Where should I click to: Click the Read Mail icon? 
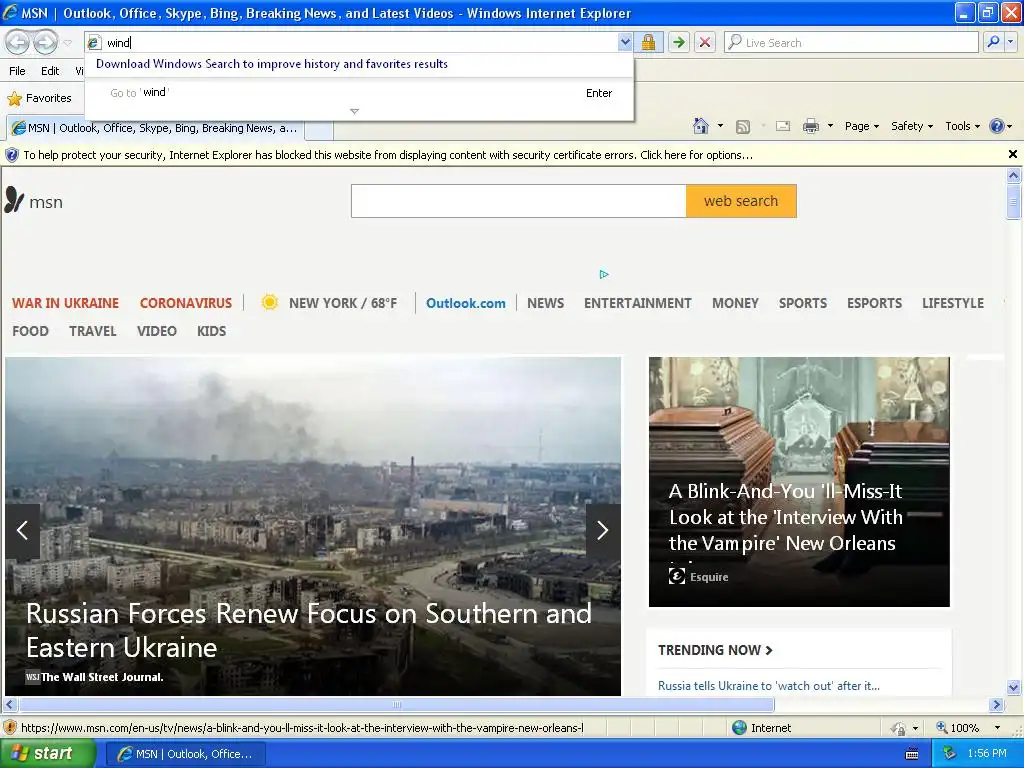(783, 126)
